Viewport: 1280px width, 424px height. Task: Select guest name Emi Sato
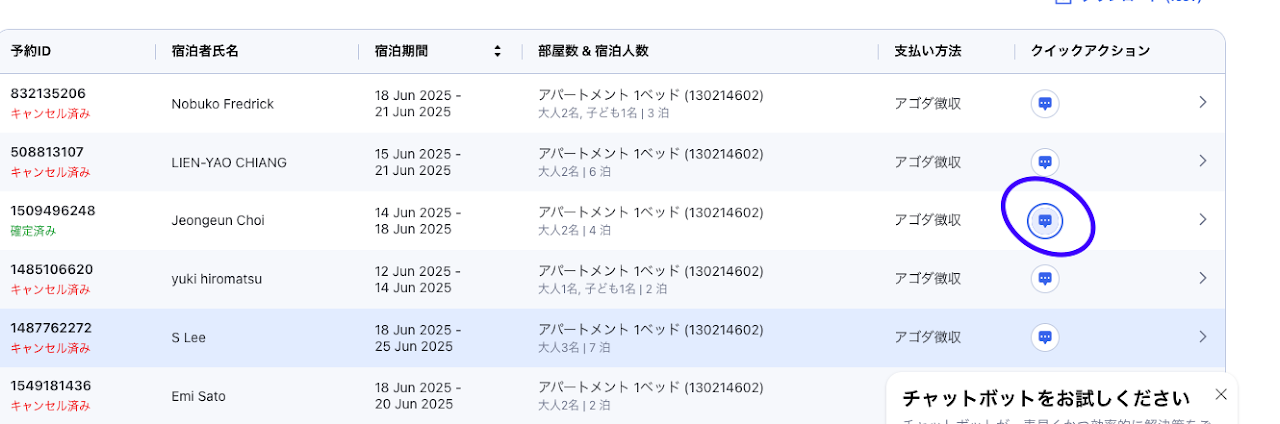click(x=199, y=396)
